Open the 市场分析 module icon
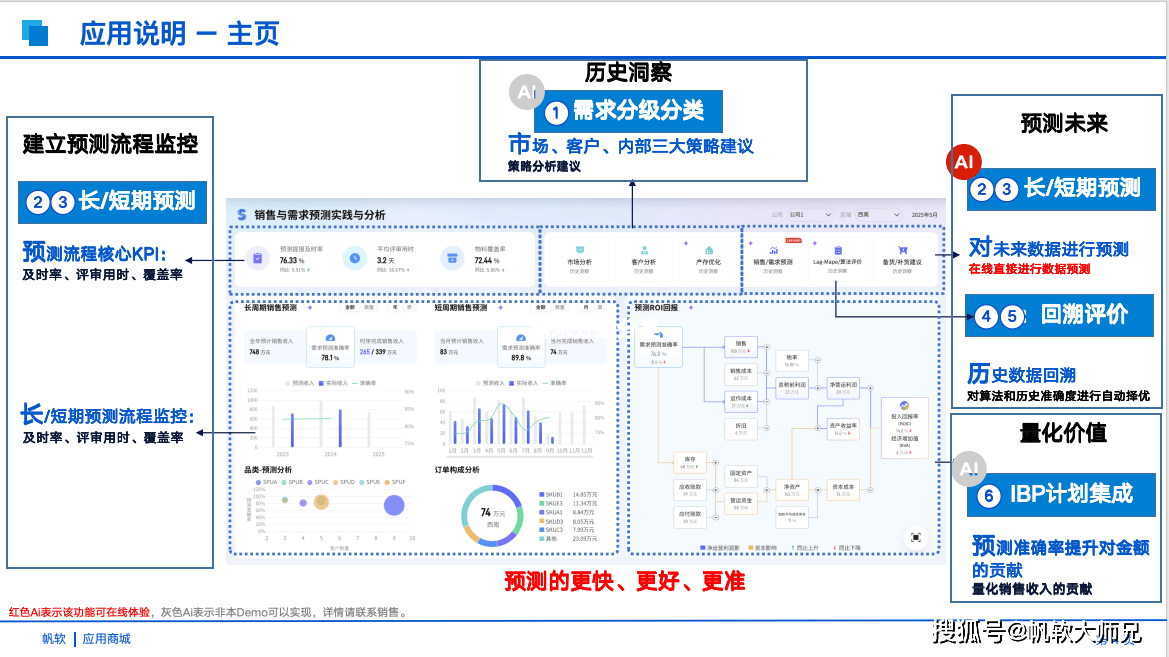Screen dimensions: 1169x657 (x=579, y=249)
